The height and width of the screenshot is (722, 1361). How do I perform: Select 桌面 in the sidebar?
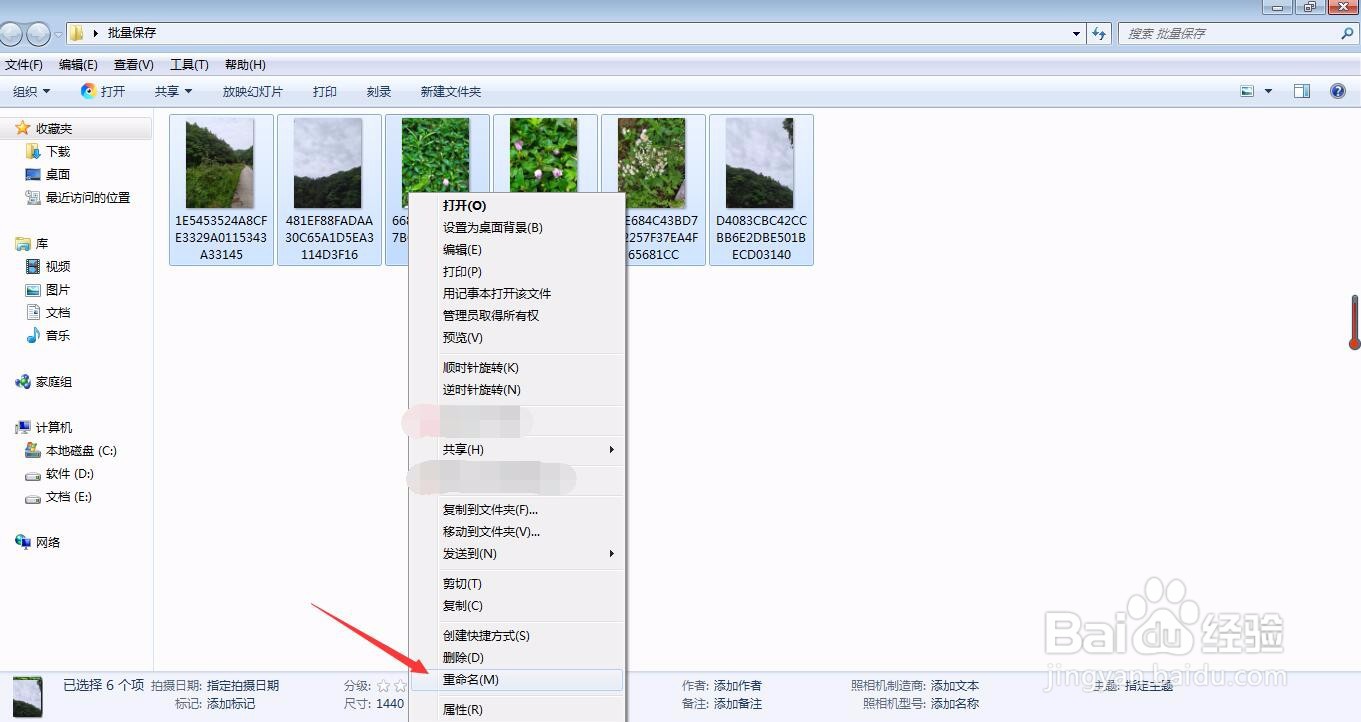[x=58, y=175]
